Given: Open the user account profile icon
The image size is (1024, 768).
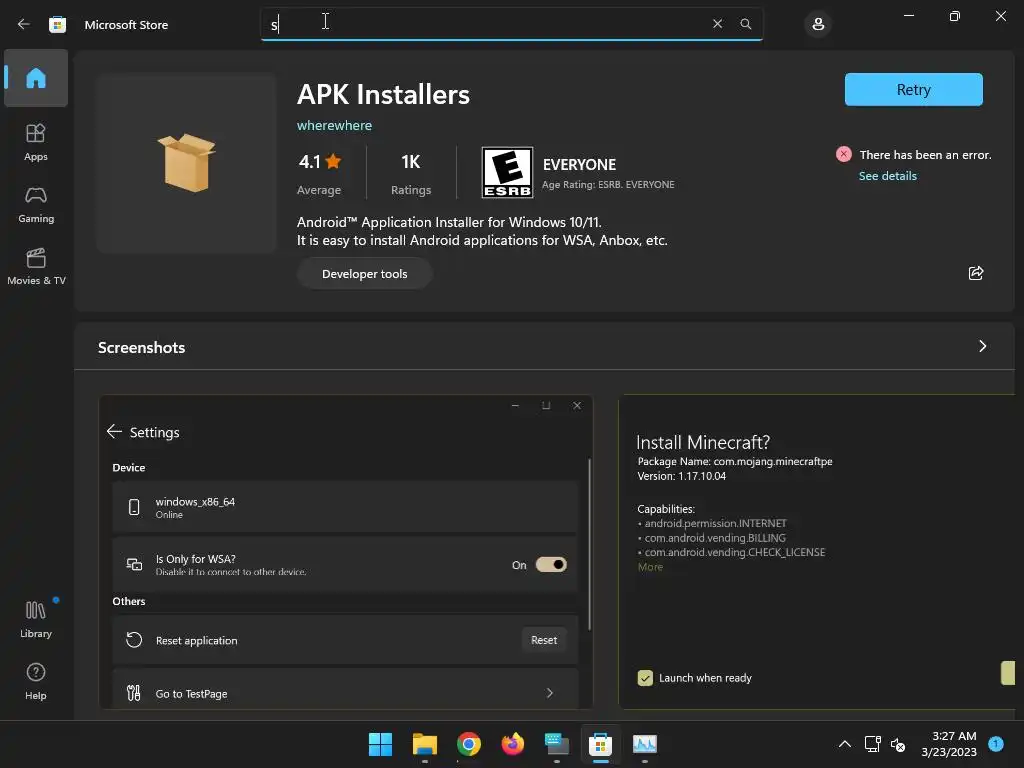Looking at the screenshot, I should [818, 24].
